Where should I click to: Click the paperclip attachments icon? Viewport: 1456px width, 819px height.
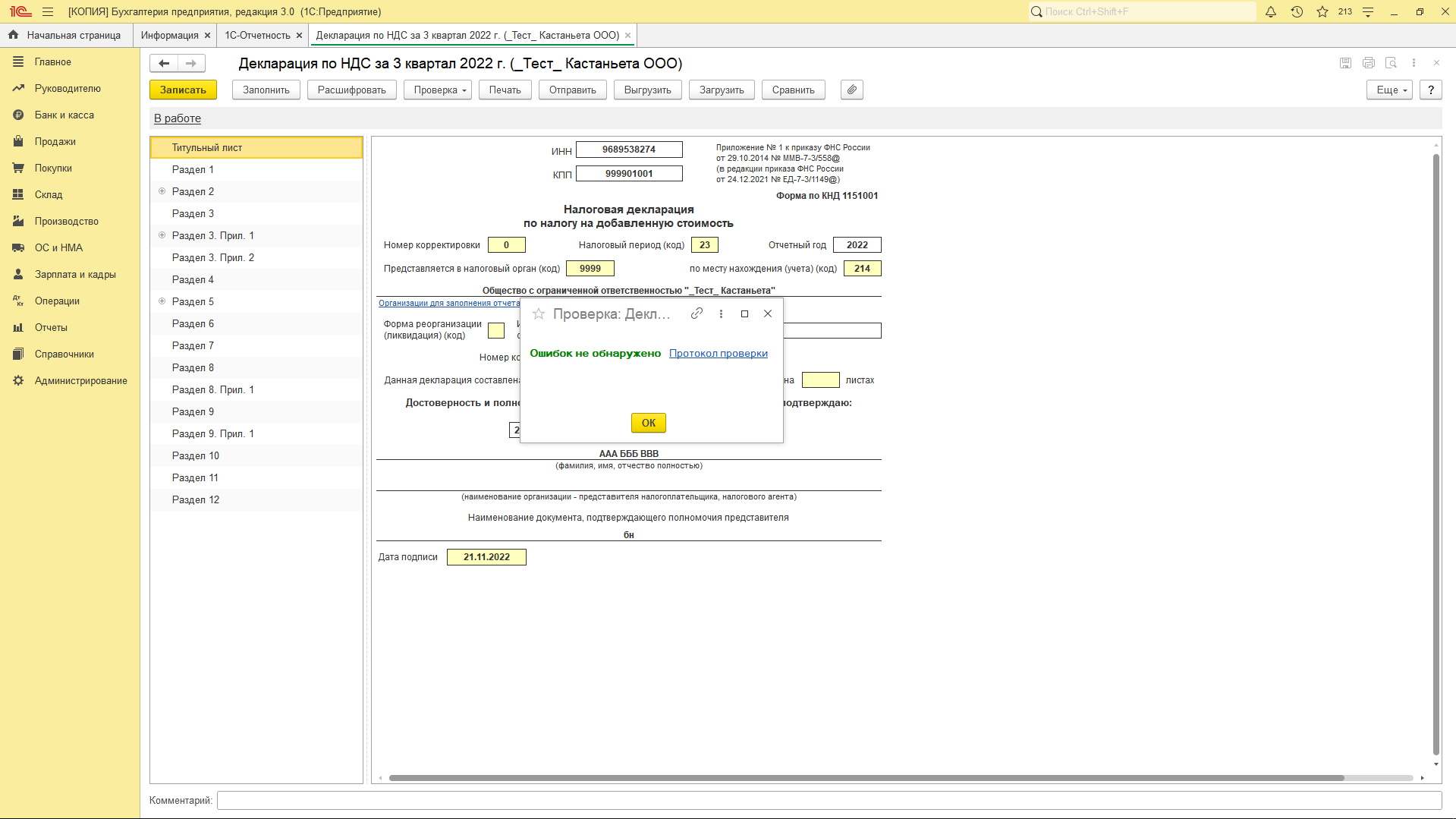(852, 90)
